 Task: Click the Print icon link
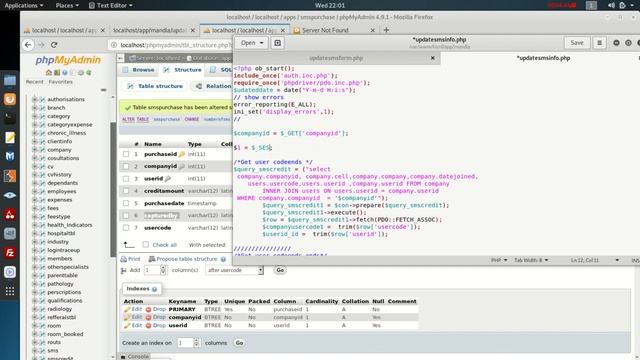(x=131, y=259)
